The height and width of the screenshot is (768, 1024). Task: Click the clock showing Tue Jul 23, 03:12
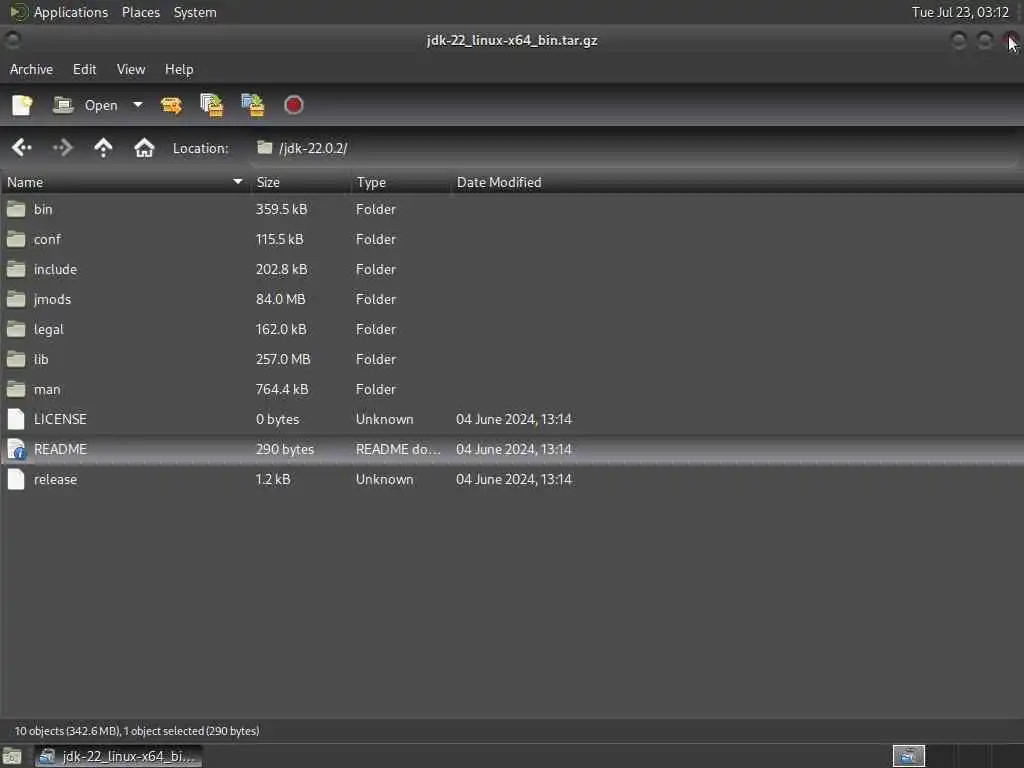(960, 12)
